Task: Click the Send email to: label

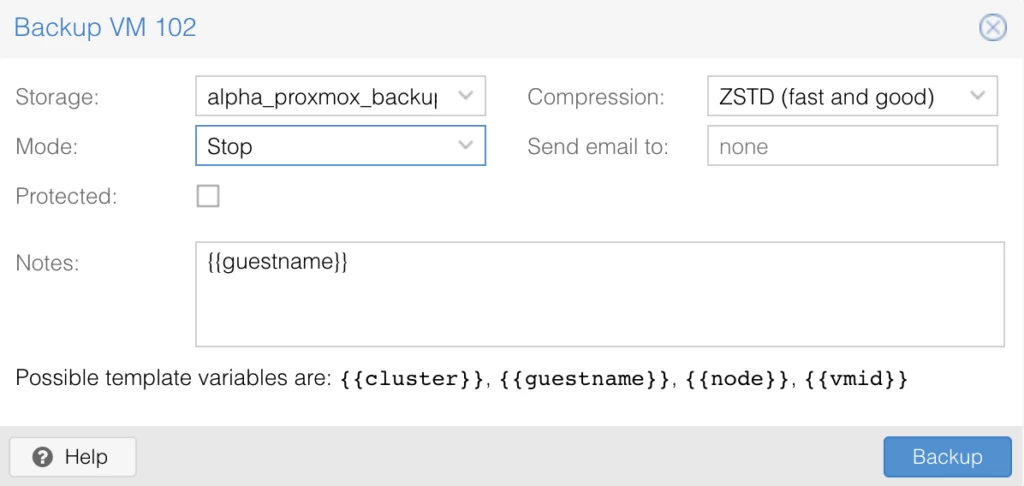Action: [x=597, y=146]
